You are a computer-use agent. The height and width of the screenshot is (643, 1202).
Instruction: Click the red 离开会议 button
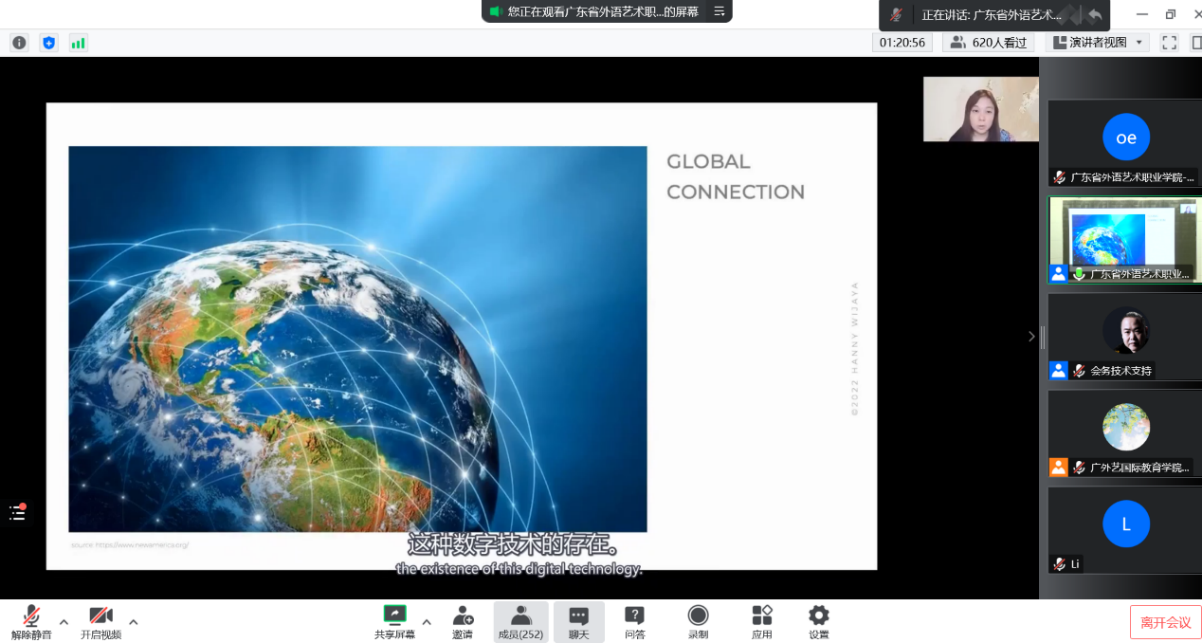[1165, 622]
